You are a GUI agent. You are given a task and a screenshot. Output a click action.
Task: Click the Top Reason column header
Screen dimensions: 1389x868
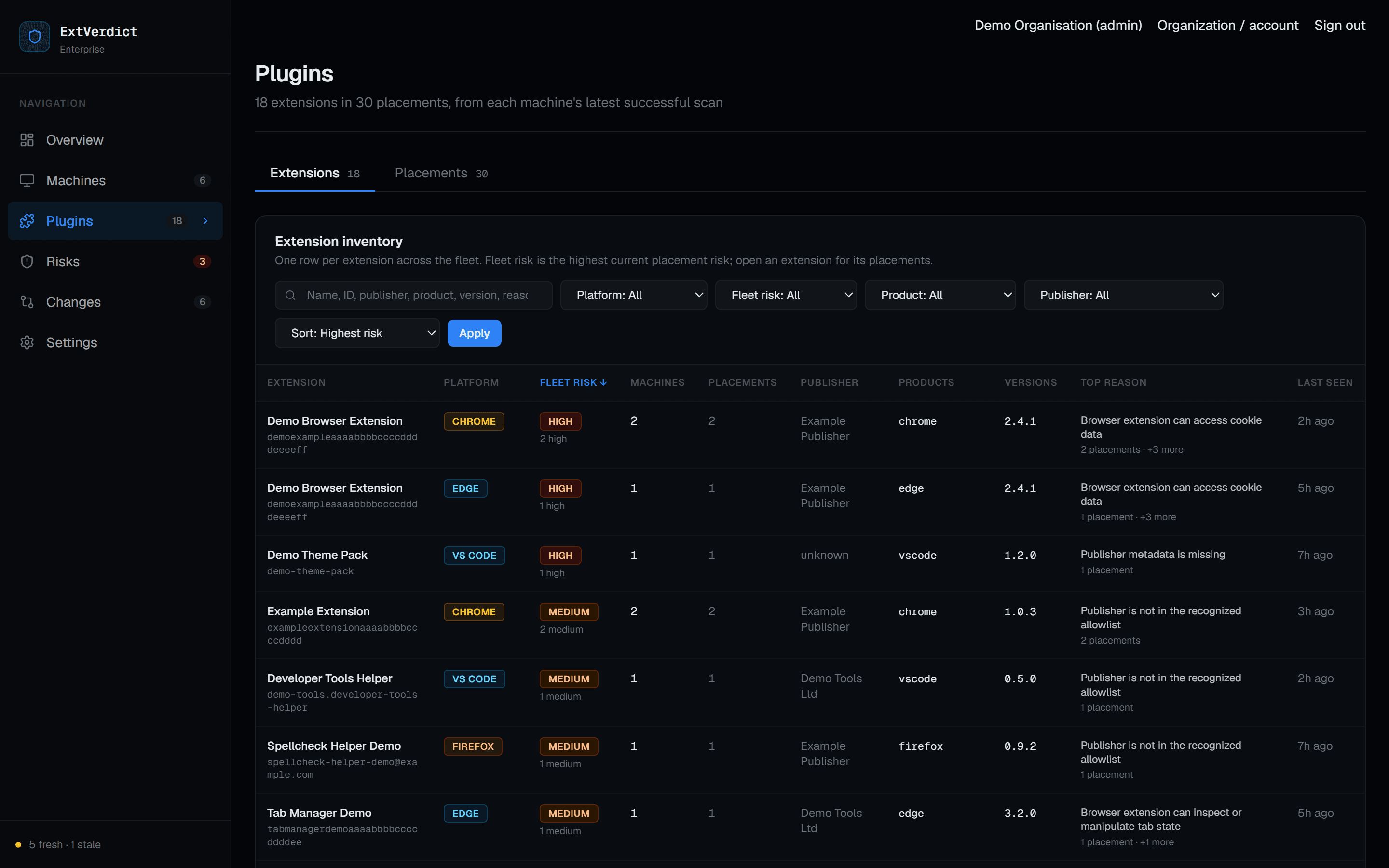[1113, 382]
